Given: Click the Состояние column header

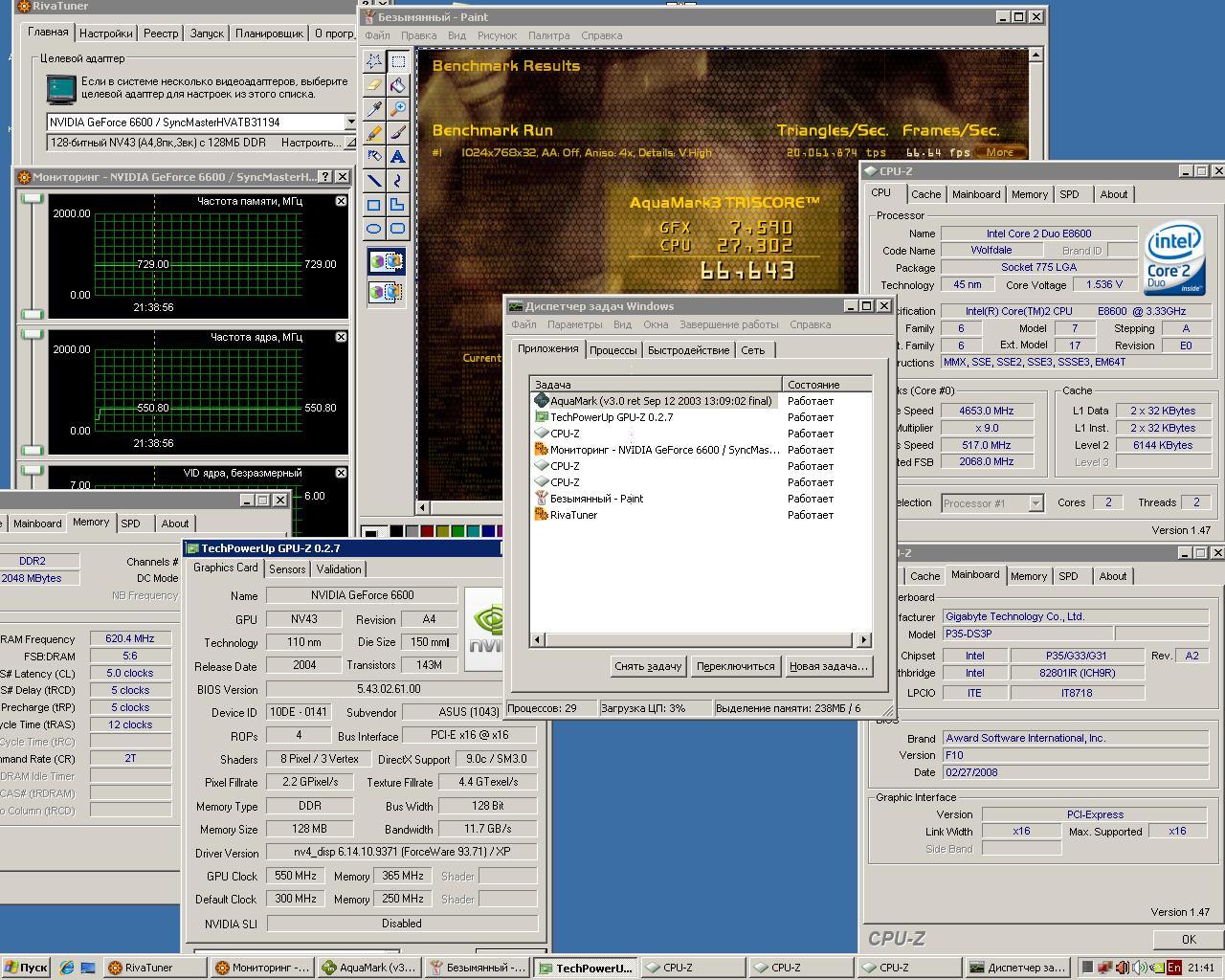Looking at the screenshot, I should click(x=827, y=384).
